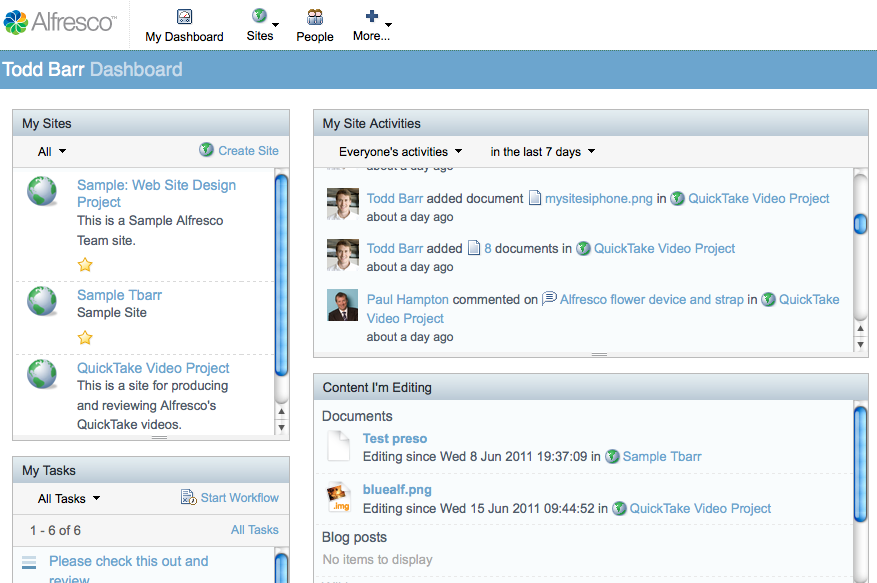Click My Sites scroll down arrow

pyautogui.click(x=281, y=427)
